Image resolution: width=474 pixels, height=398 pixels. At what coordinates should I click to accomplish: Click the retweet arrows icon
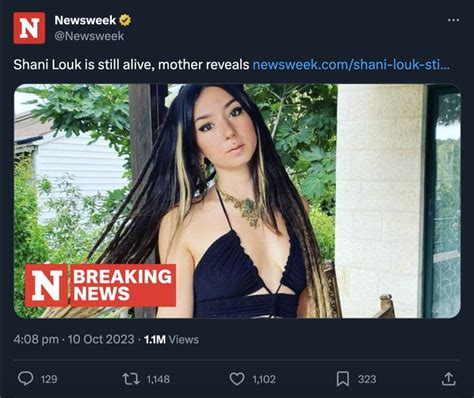[x=131, y=379]
